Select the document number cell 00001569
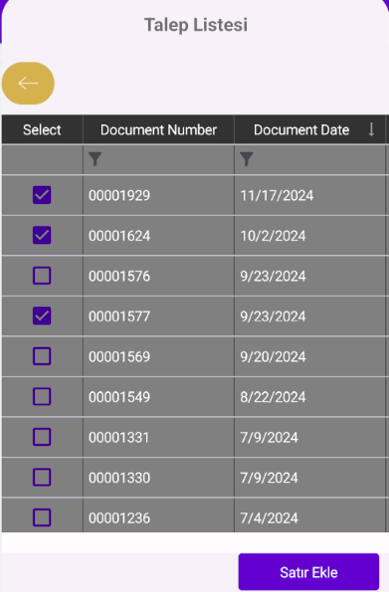The image size is (389, 592). (159, 356)
